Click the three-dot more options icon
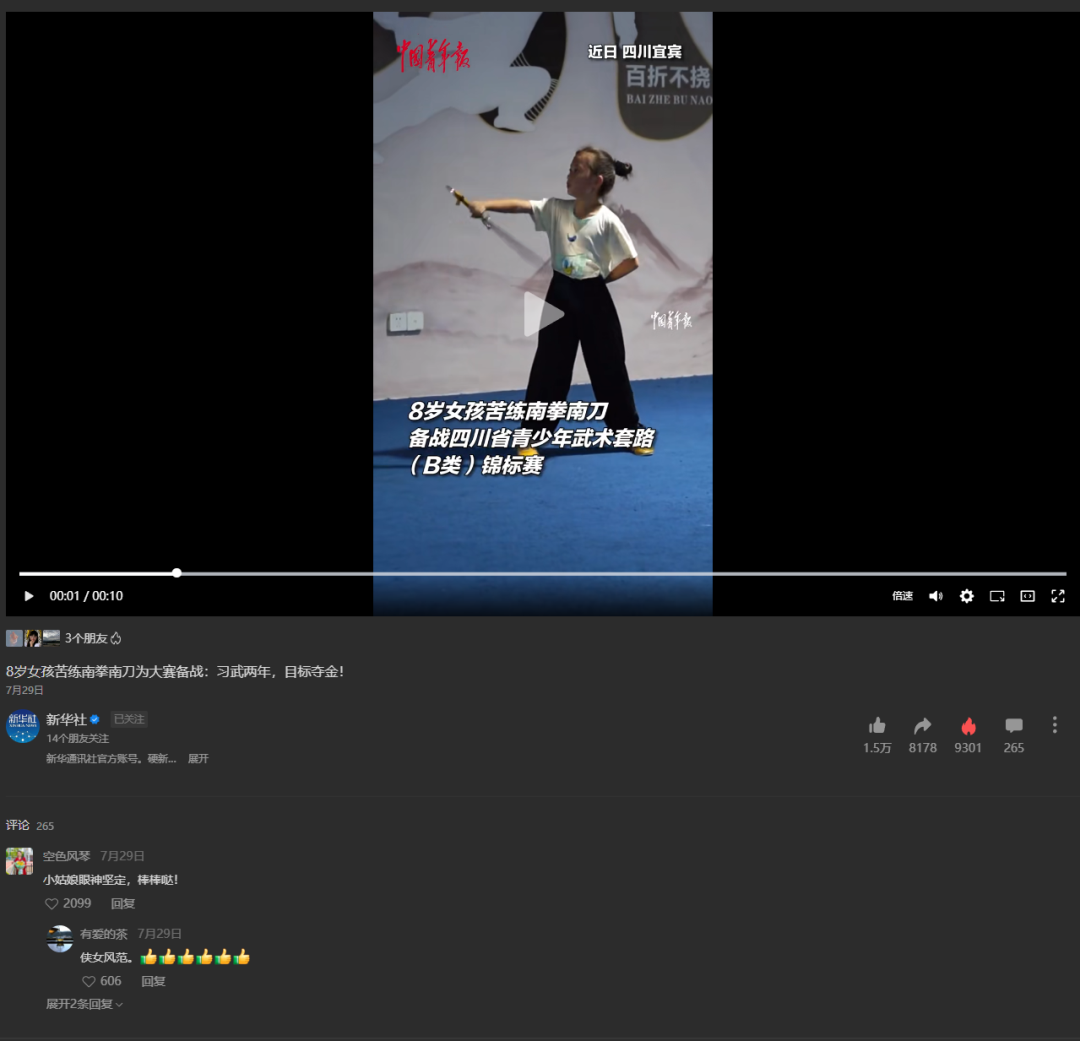The image size is (1080, 1041). click(x=1053, y=724)
